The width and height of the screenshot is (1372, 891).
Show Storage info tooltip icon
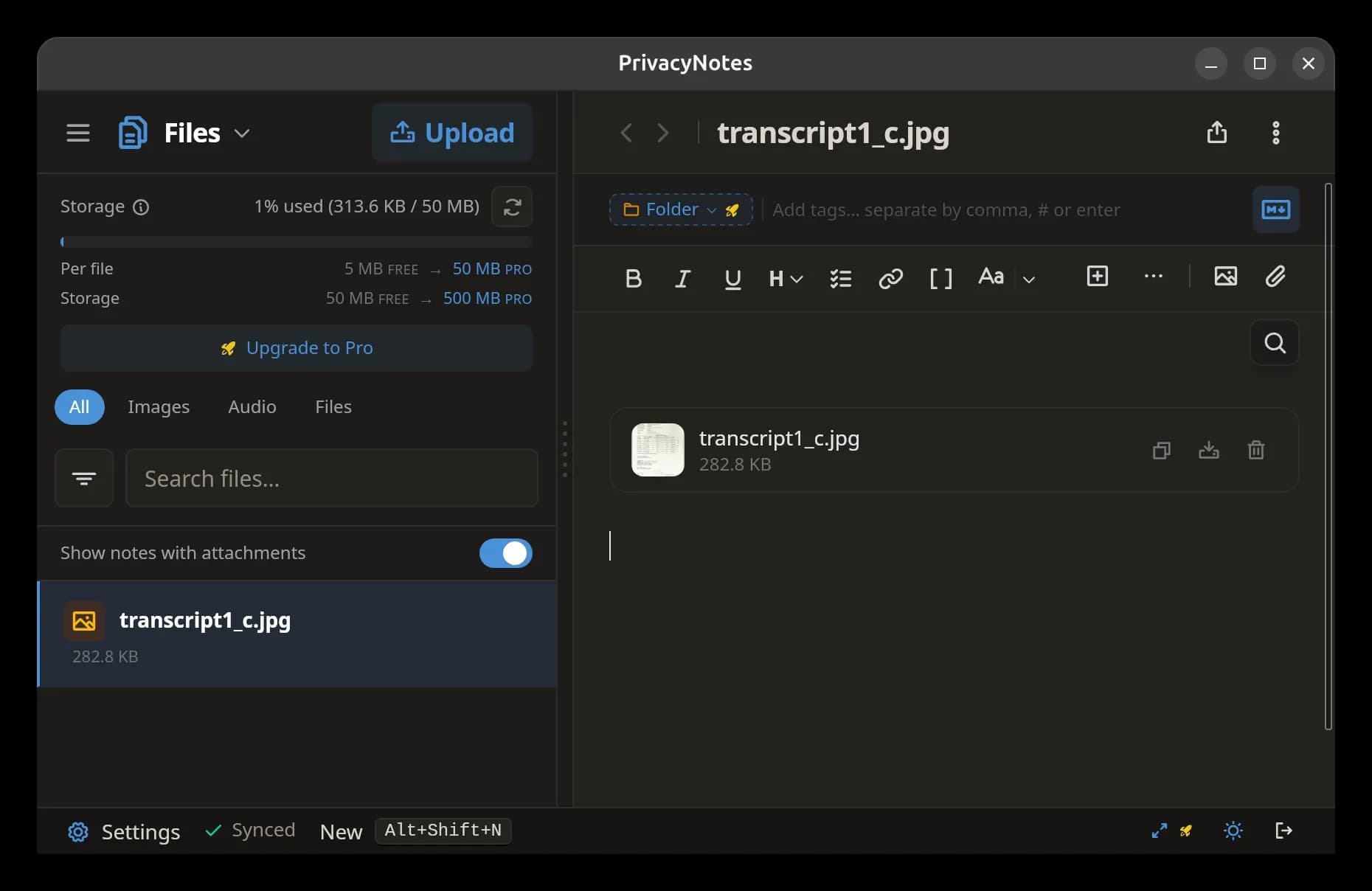141,207
